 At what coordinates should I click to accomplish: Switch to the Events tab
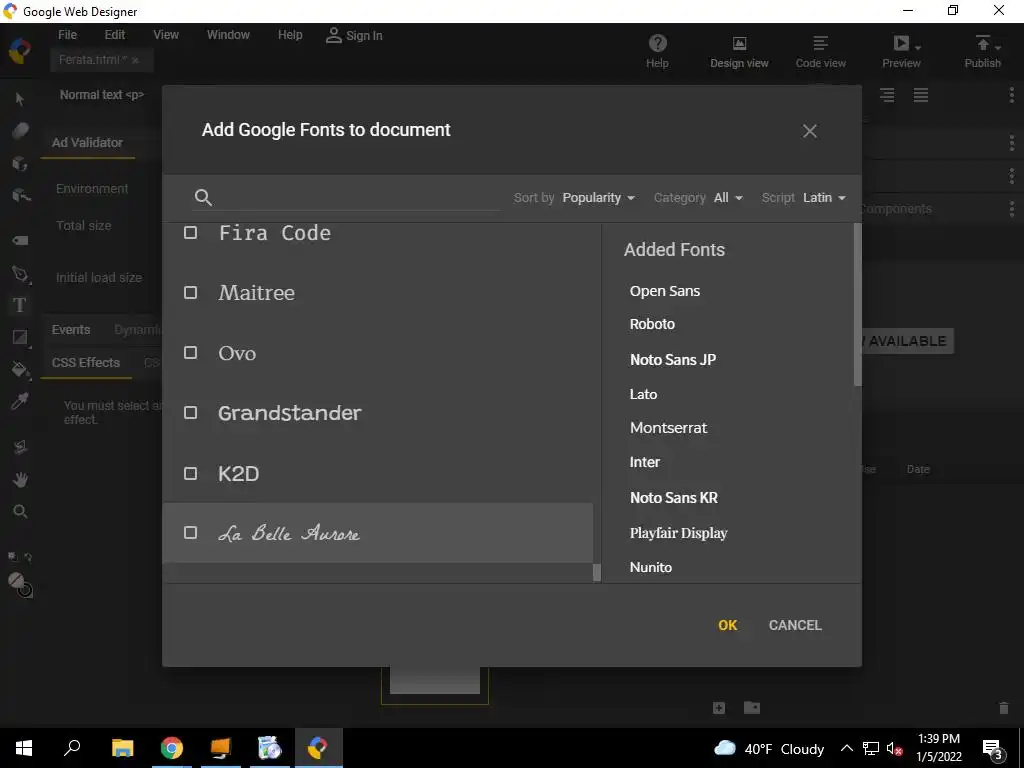pos(71,330)
